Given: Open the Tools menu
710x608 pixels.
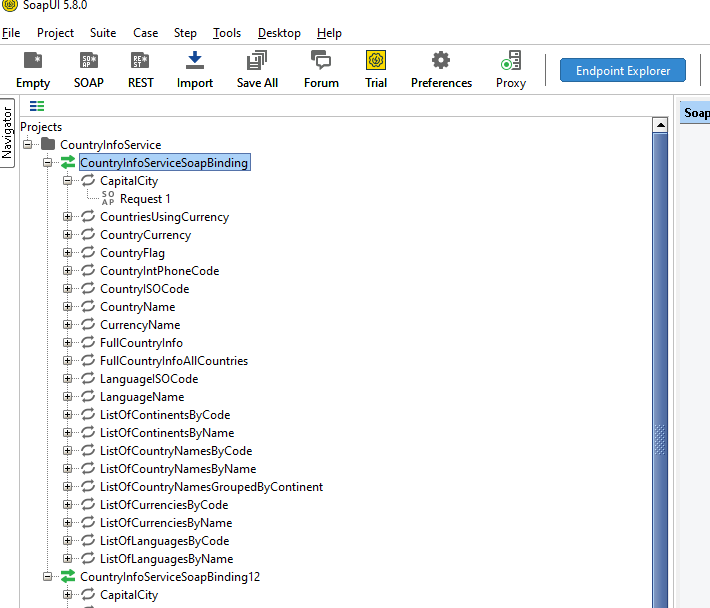Looking at the screenshot, I should click(x=227, y=33).
